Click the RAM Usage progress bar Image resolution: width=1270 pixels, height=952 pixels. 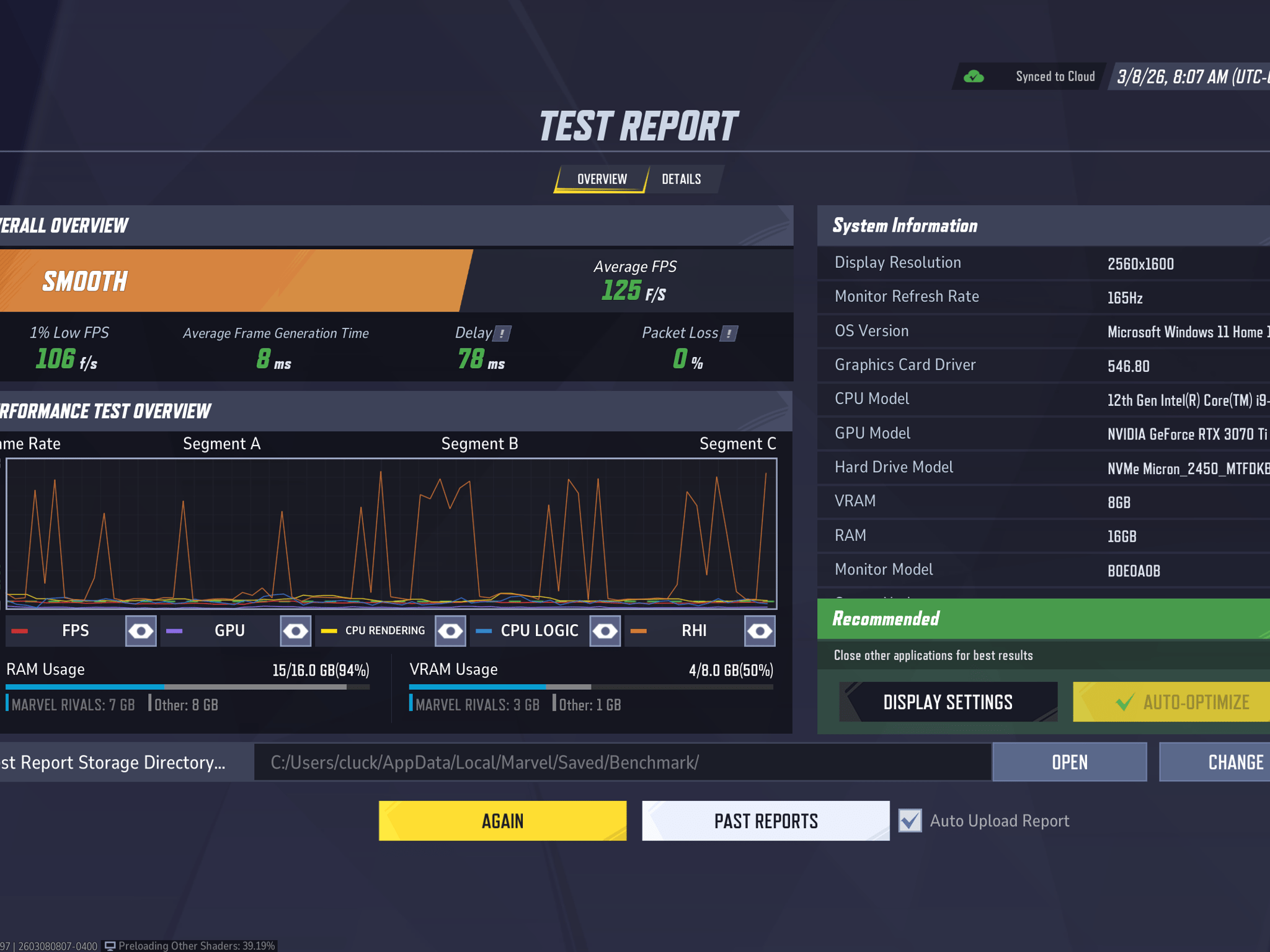coord(187,687)
